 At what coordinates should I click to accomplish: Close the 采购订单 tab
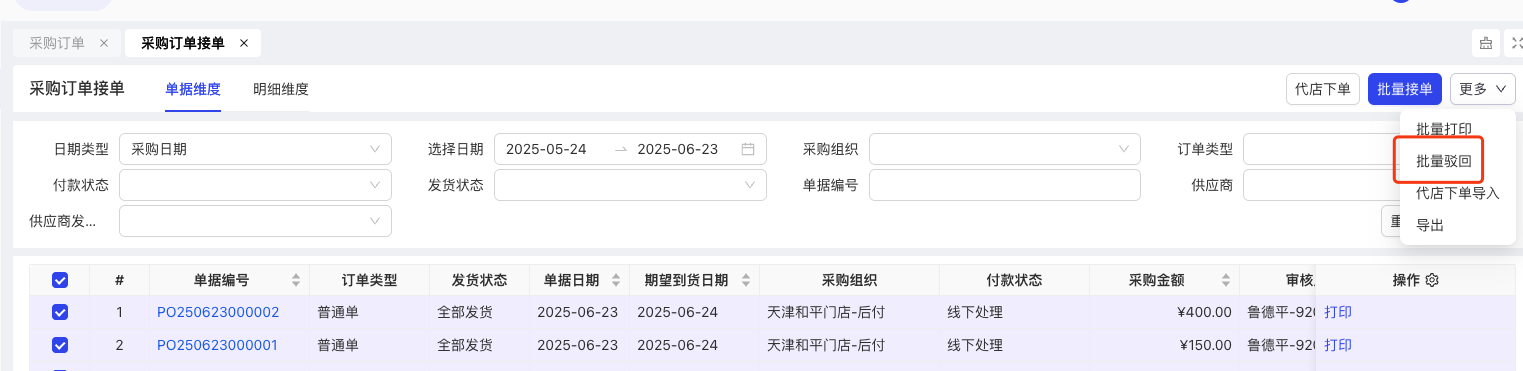point(103,43)
